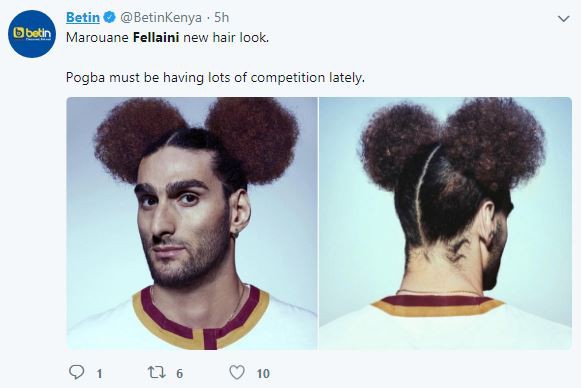This screenshot has width=581, height=388.
Task: Click the blue verified badge icon
Action: click(109, 17)
